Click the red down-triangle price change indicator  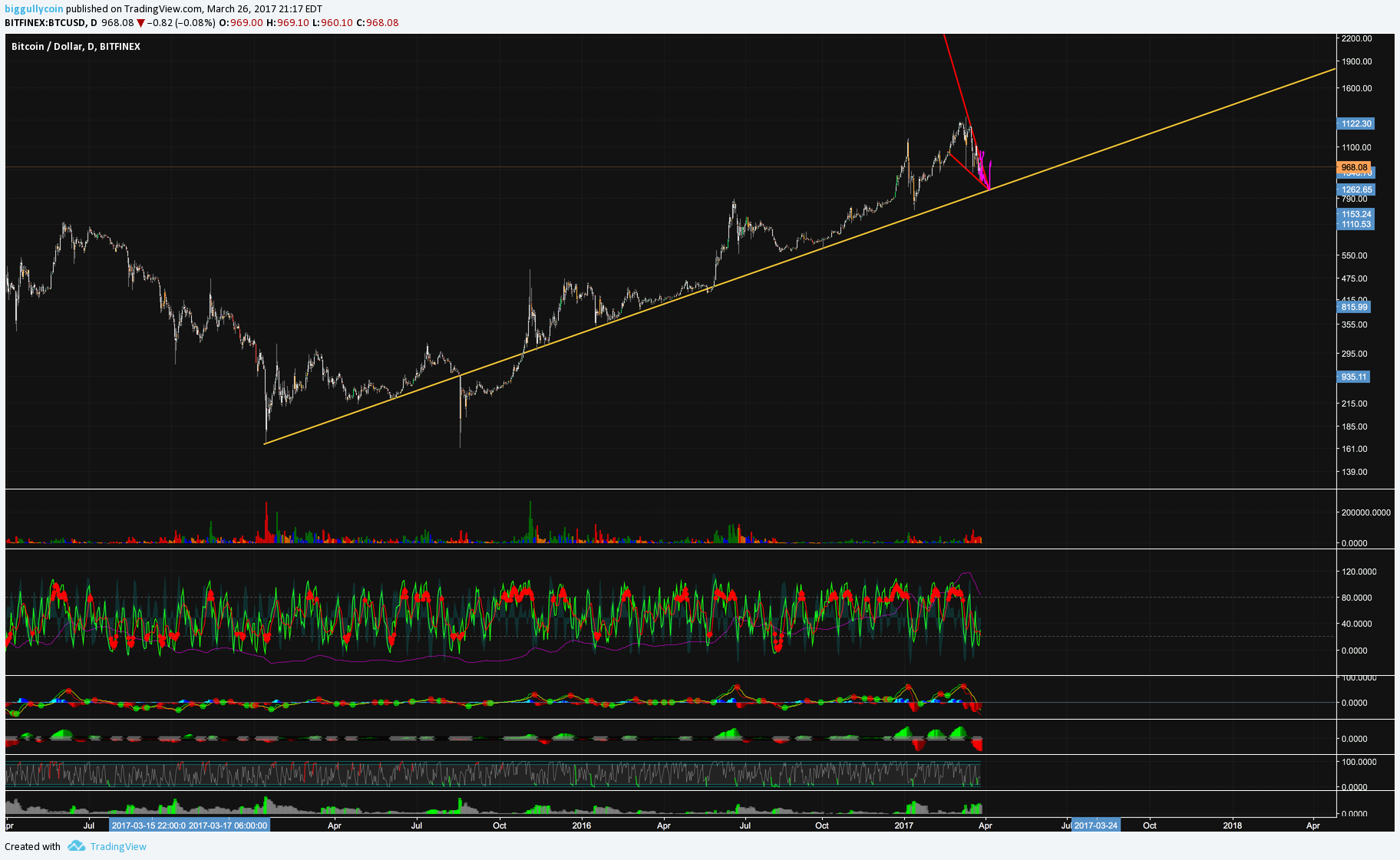pos(141,23)
